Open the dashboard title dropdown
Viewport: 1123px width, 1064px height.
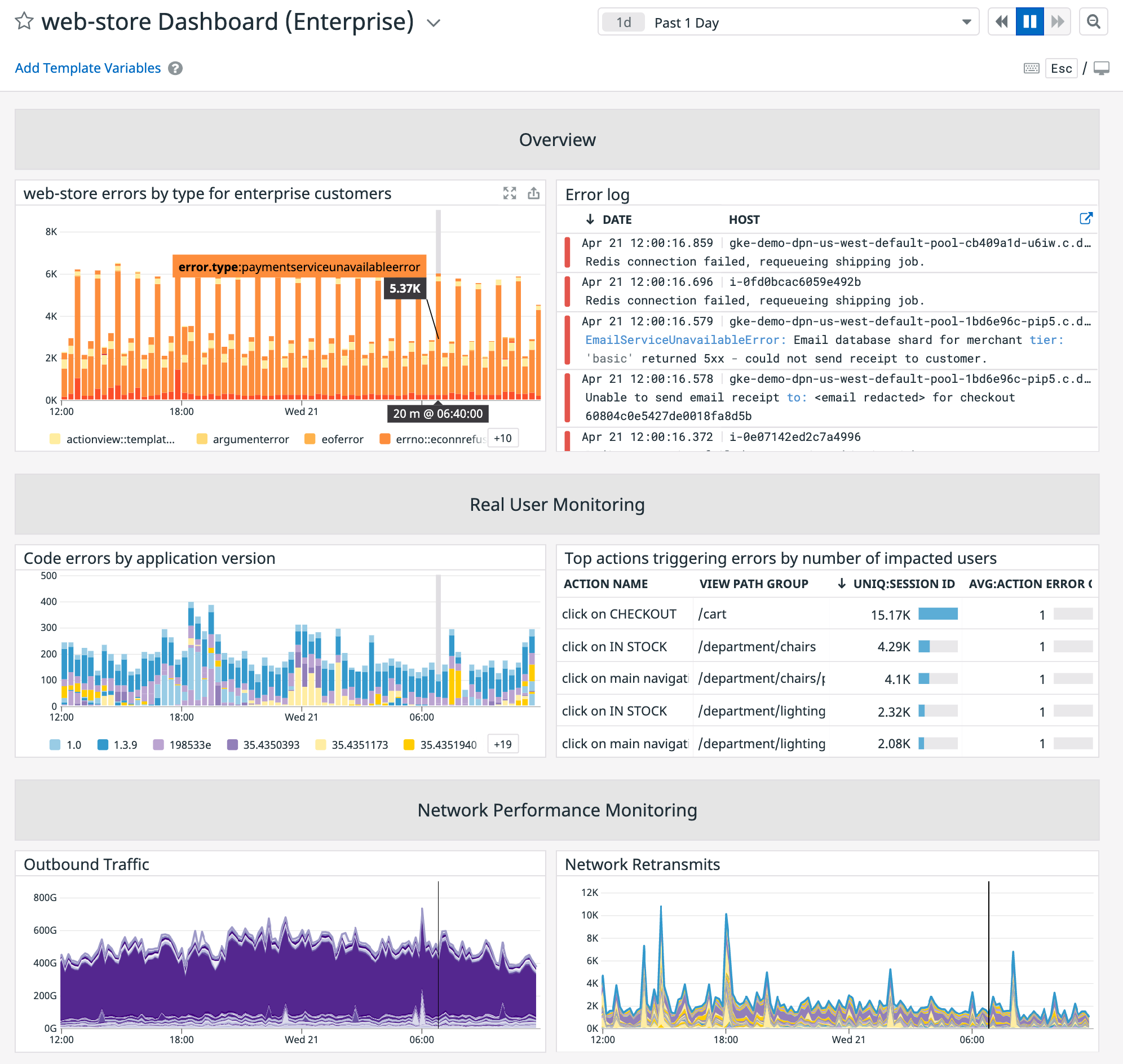click(x=433, y=23)
